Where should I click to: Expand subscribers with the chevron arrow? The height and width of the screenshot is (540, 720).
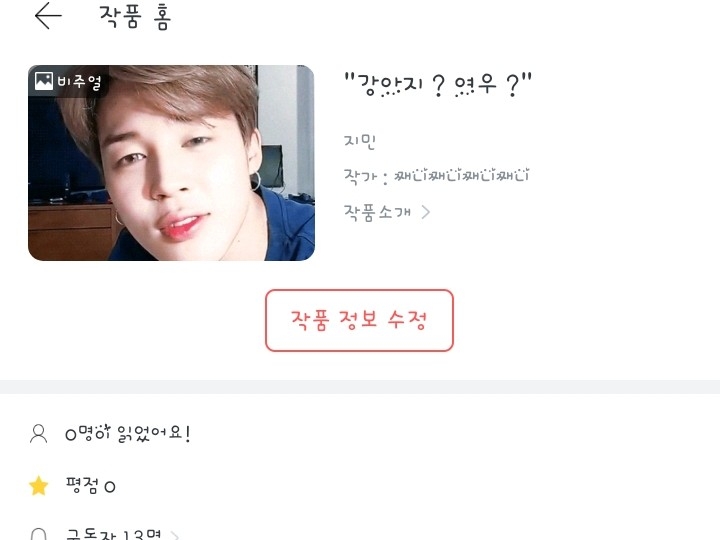[x=175, y=535]
